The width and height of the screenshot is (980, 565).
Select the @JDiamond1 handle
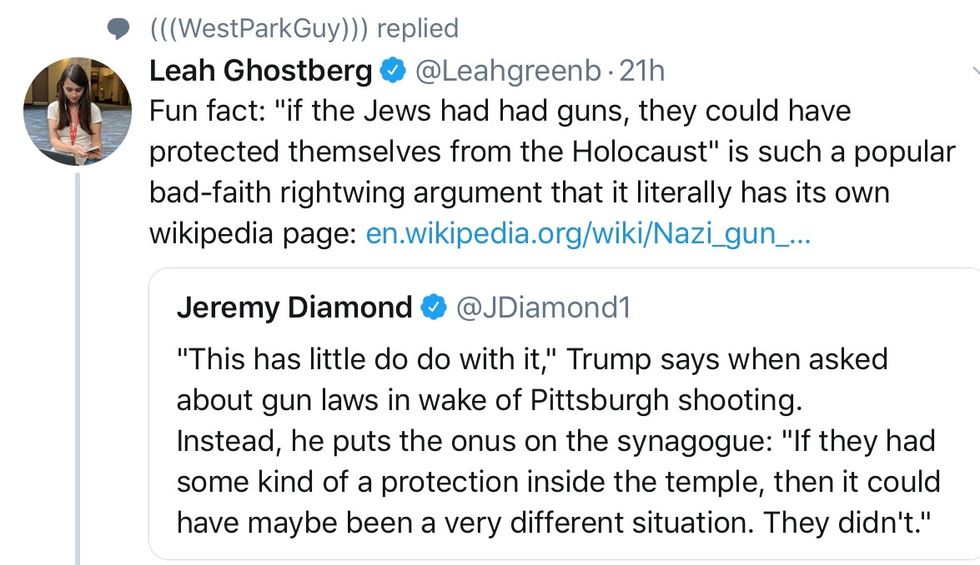coord(544,308)
